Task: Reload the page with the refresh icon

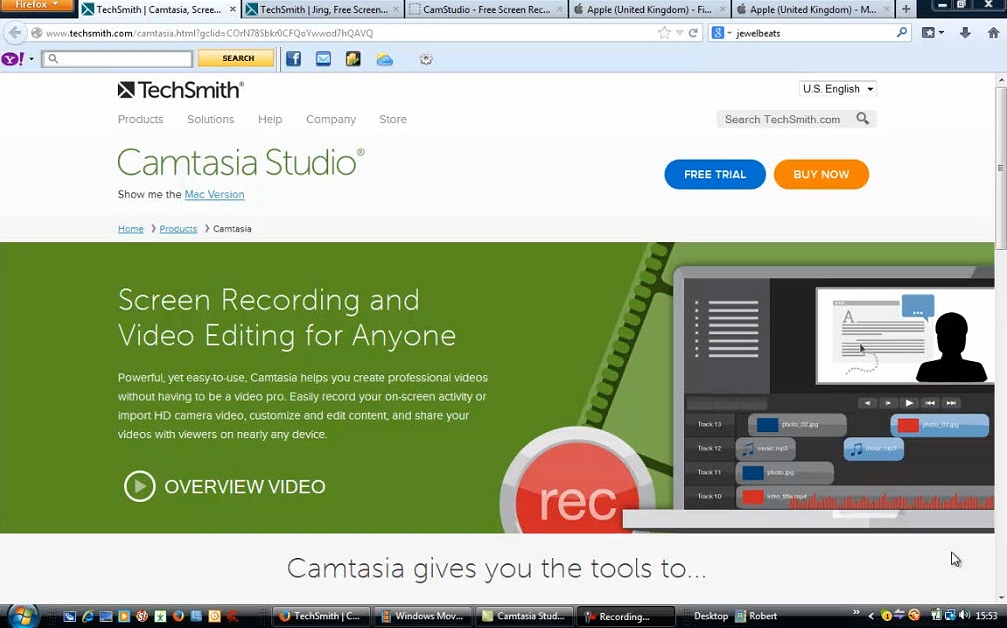Action: pyautogui.click(x=693, y=33)
